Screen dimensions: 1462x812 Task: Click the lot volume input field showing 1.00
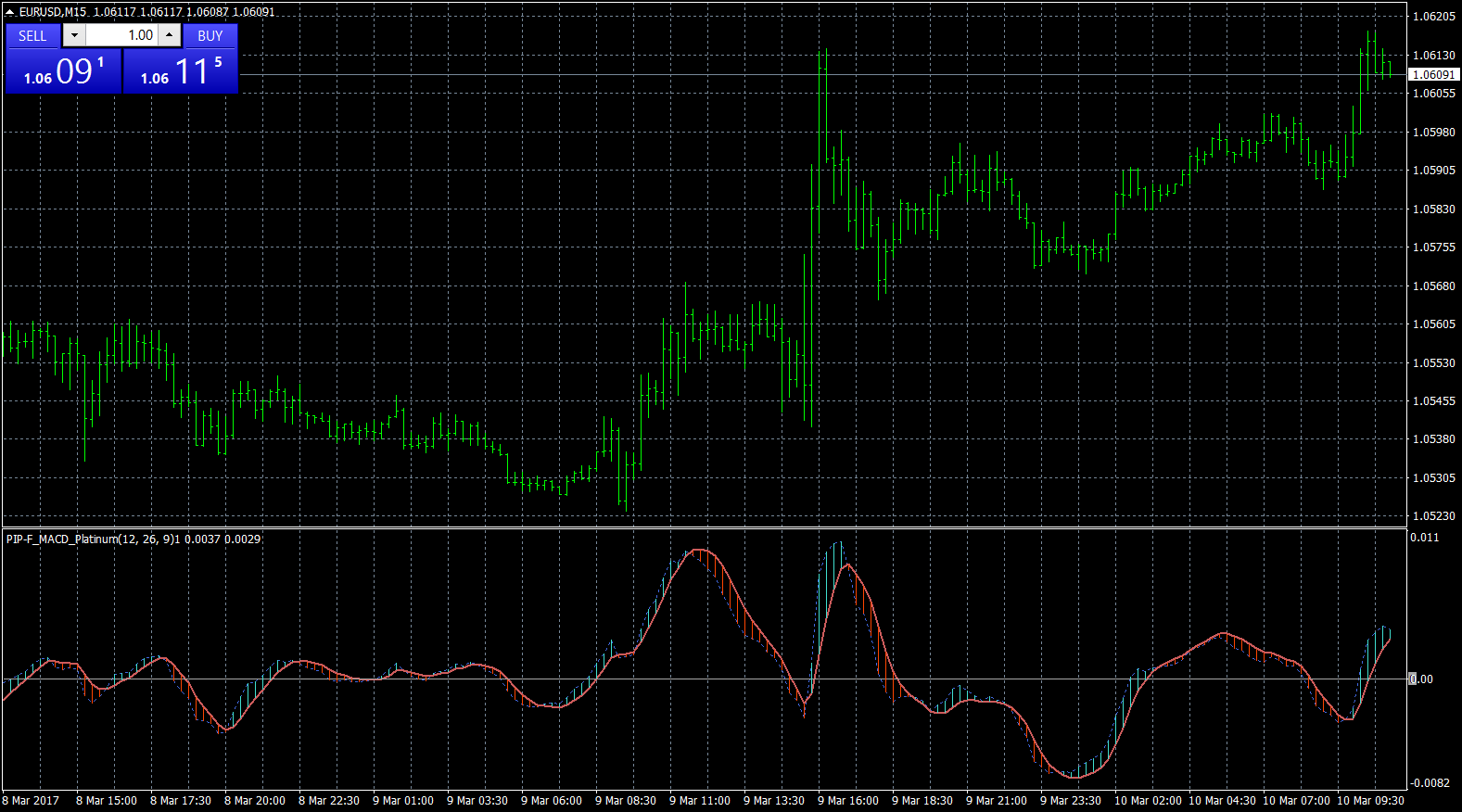pyautogui.click(x=121, y=35)
